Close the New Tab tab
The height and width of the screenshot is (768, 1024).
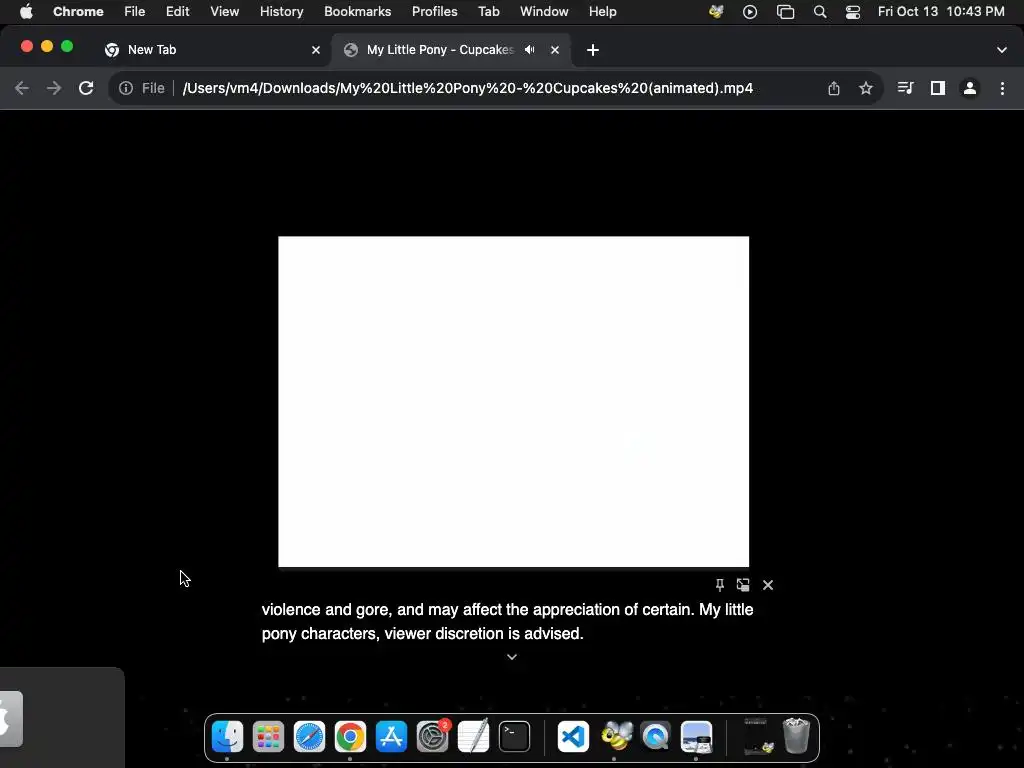pyautogui.click(x=316, y=50)
